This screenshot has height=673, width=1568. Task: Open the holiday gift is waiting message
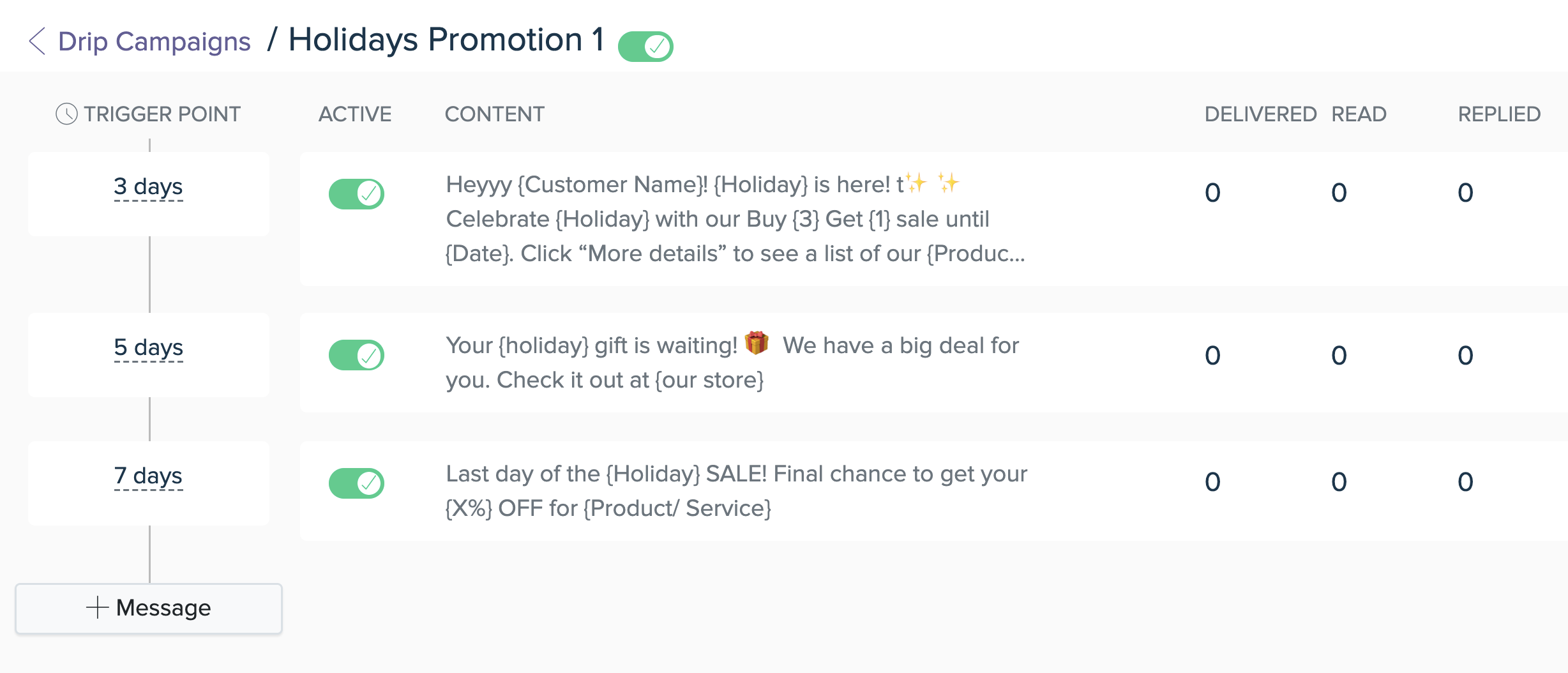732,362
